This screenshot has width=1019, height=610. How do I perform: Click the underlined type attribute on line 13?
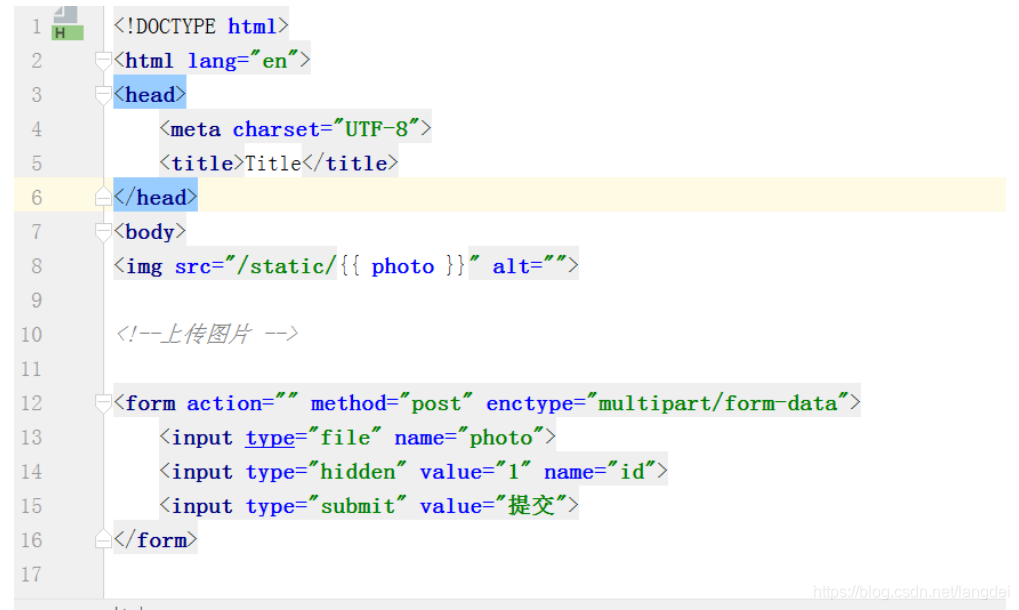270,438
